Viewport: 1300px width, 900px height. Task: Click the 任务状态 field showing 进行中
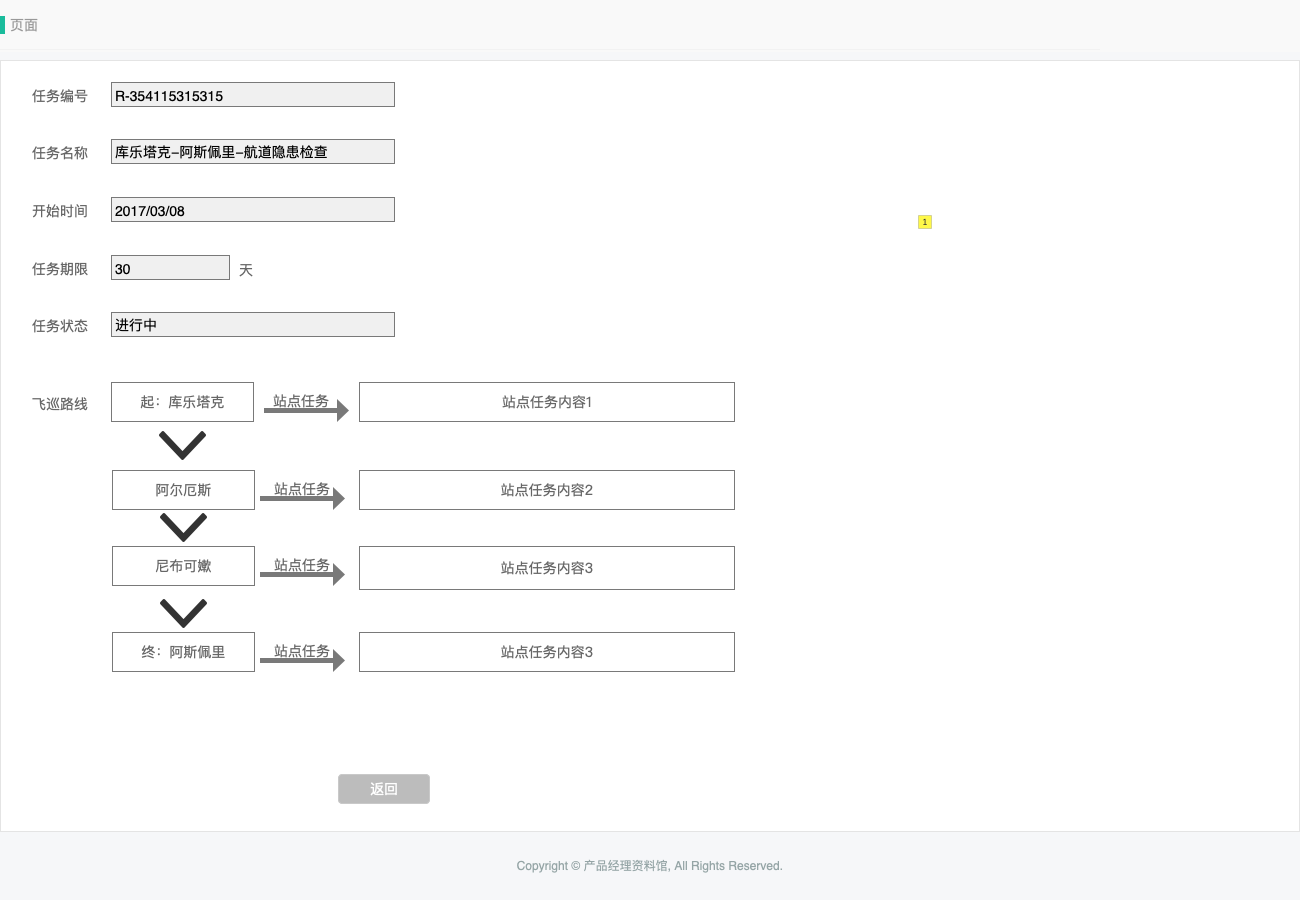pos(253,325)
